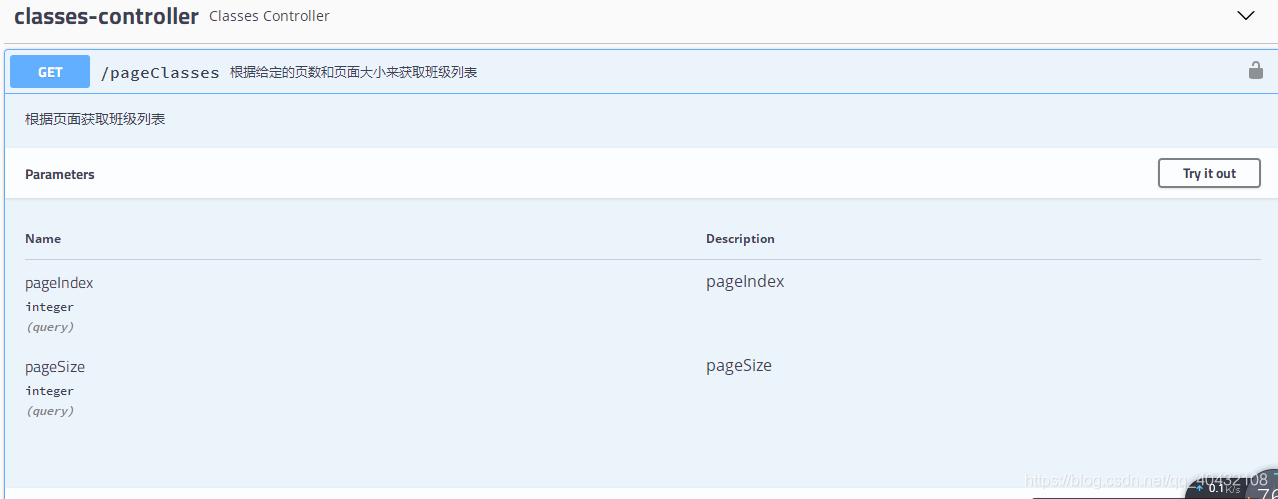Image resolution: width=1278 pixels, height=499 pixels.
Task: Click the GET method badge
Action: 50,72
